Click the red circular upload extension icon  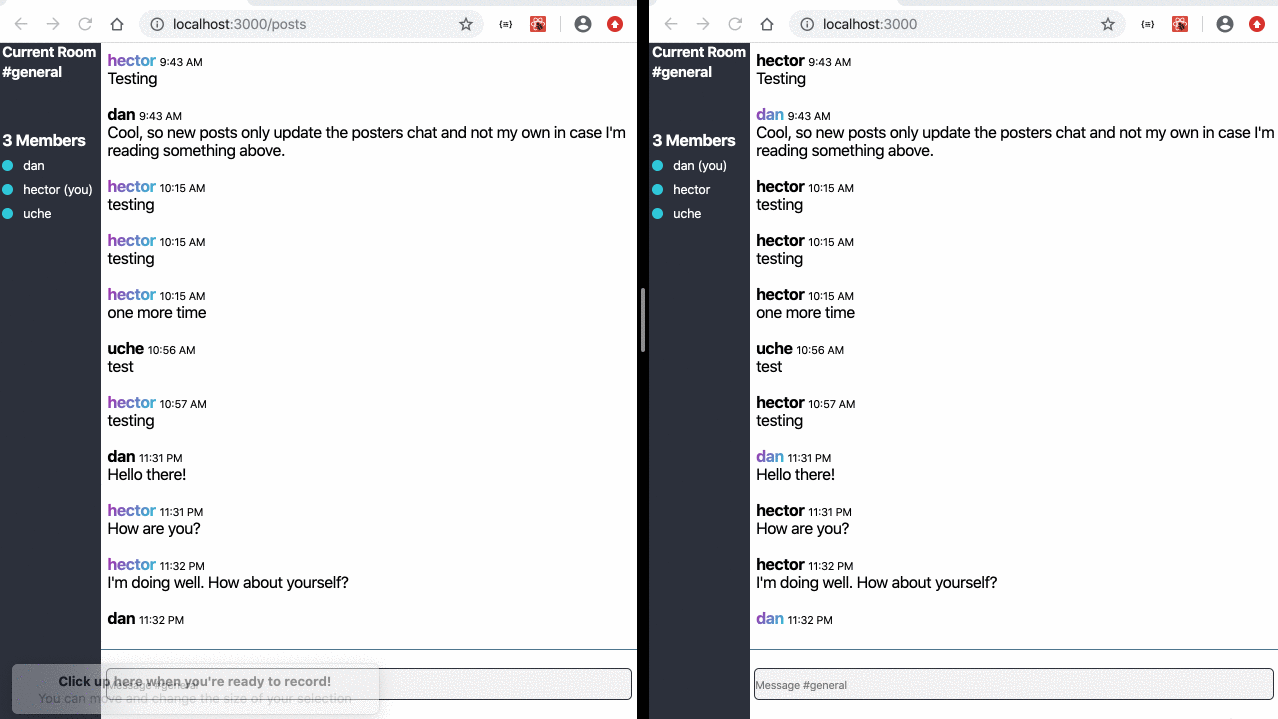[615, 24]
